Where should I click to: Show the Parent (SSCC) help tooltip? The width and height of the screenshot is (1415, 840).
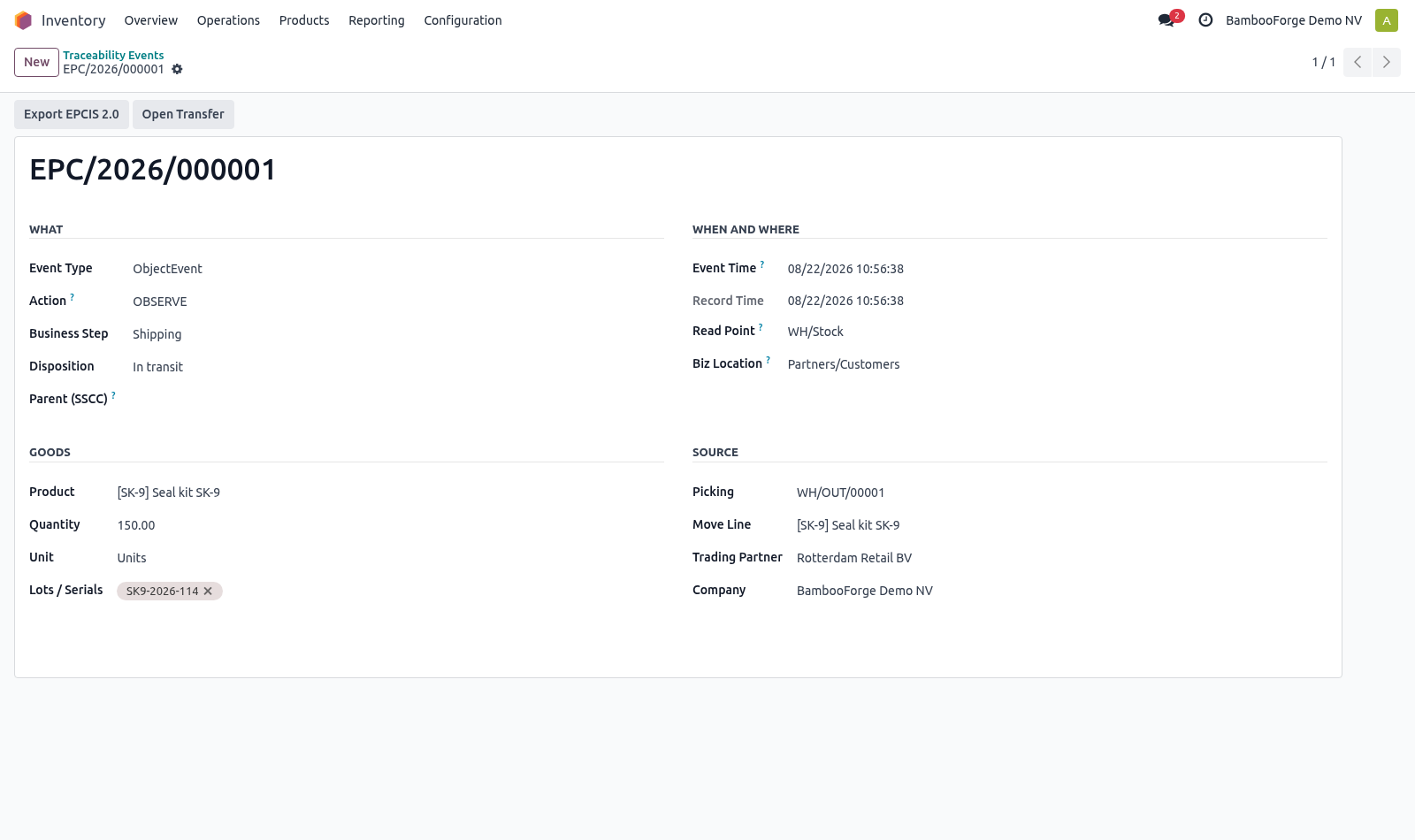pyautogui.click(x=113, y=395)
